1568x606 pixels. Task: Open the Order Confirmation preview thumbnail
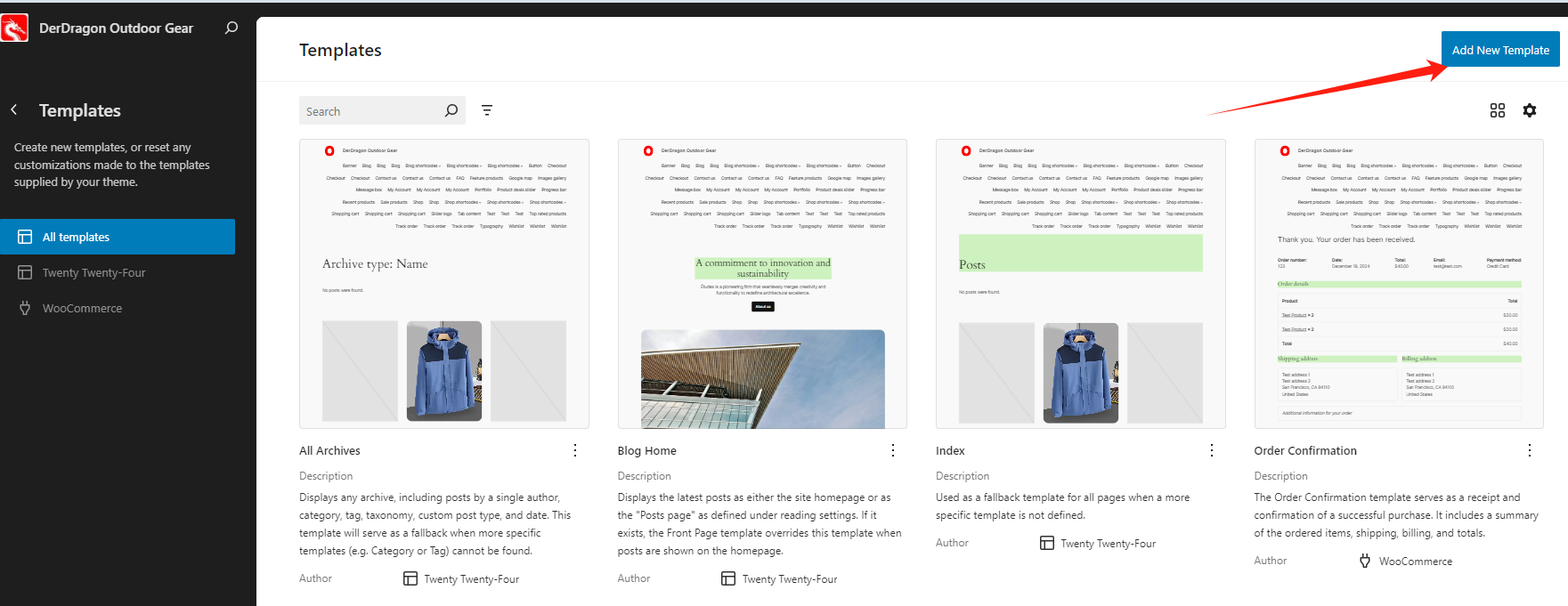(1399, 284)
